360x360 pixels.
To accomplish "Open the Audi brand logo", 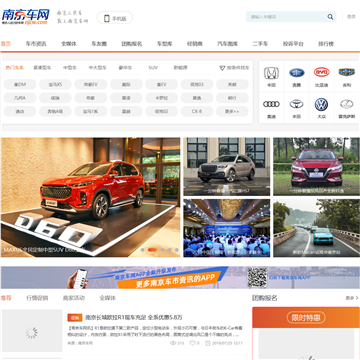I will [271, 104].
